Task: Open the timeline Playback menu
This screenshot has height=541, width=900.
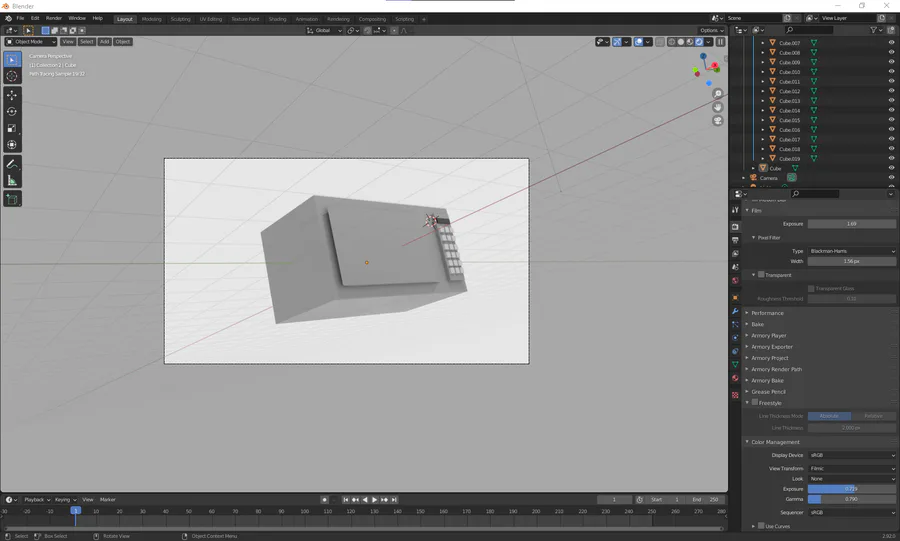Action: click(36, 500)
